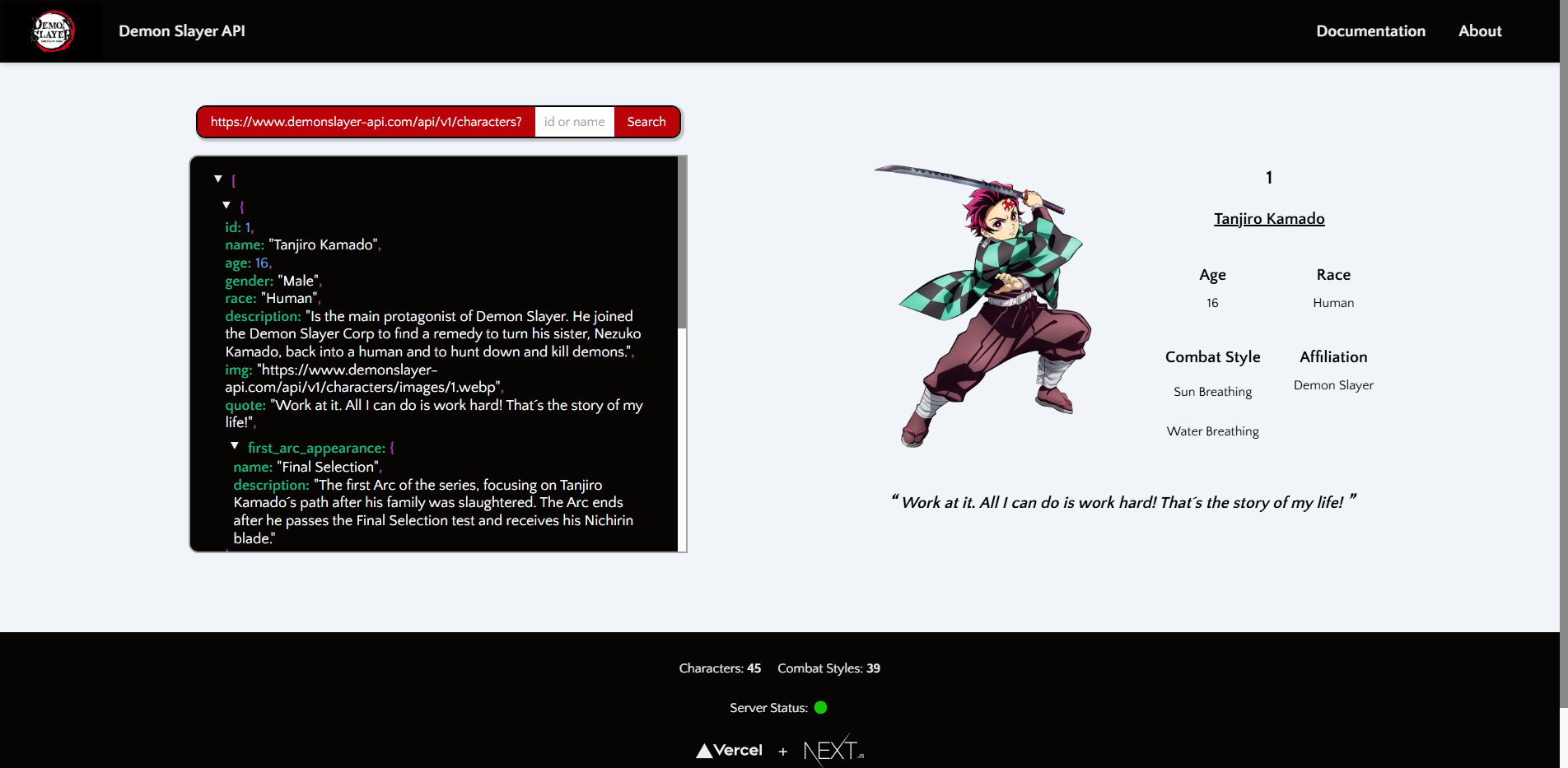1568x768 pixels.
Task: Click the character ID number 1 heading
Action: (1269, 177)
